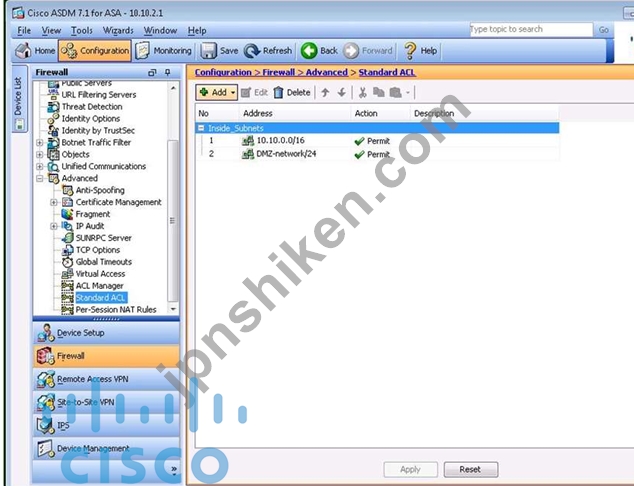Refresh the ASDM configuration

click(268, 51)
